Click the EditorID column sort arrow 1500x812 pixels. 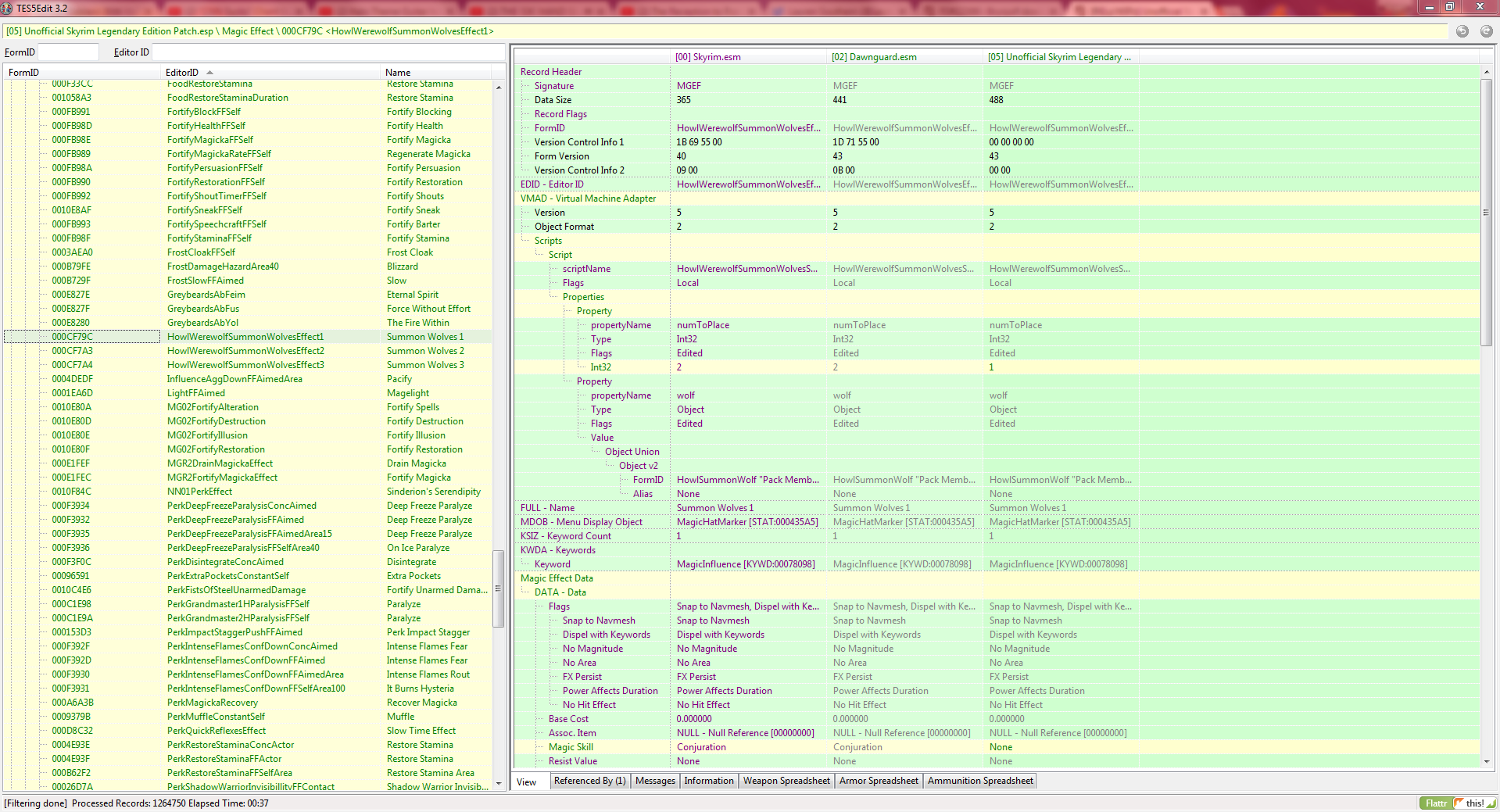209,73
